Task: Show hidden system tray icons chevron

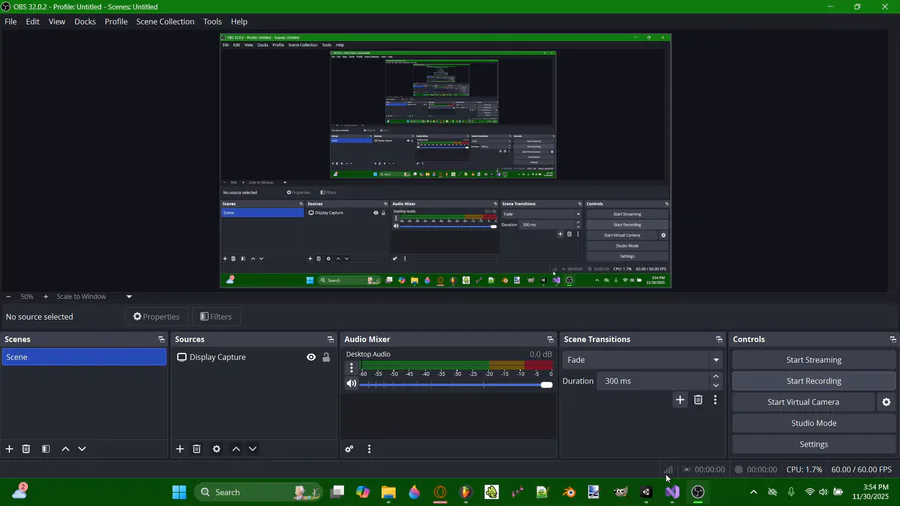Action: (x=754, y=492)
